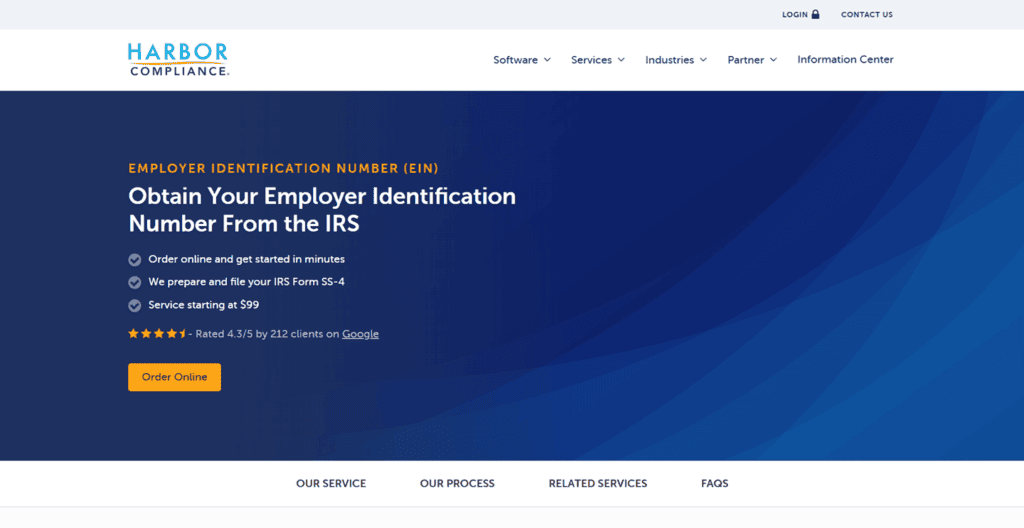This screenshot has height=528, width=1024.
Task: Open the Partner dropdown menu
Action: [752, 59]
